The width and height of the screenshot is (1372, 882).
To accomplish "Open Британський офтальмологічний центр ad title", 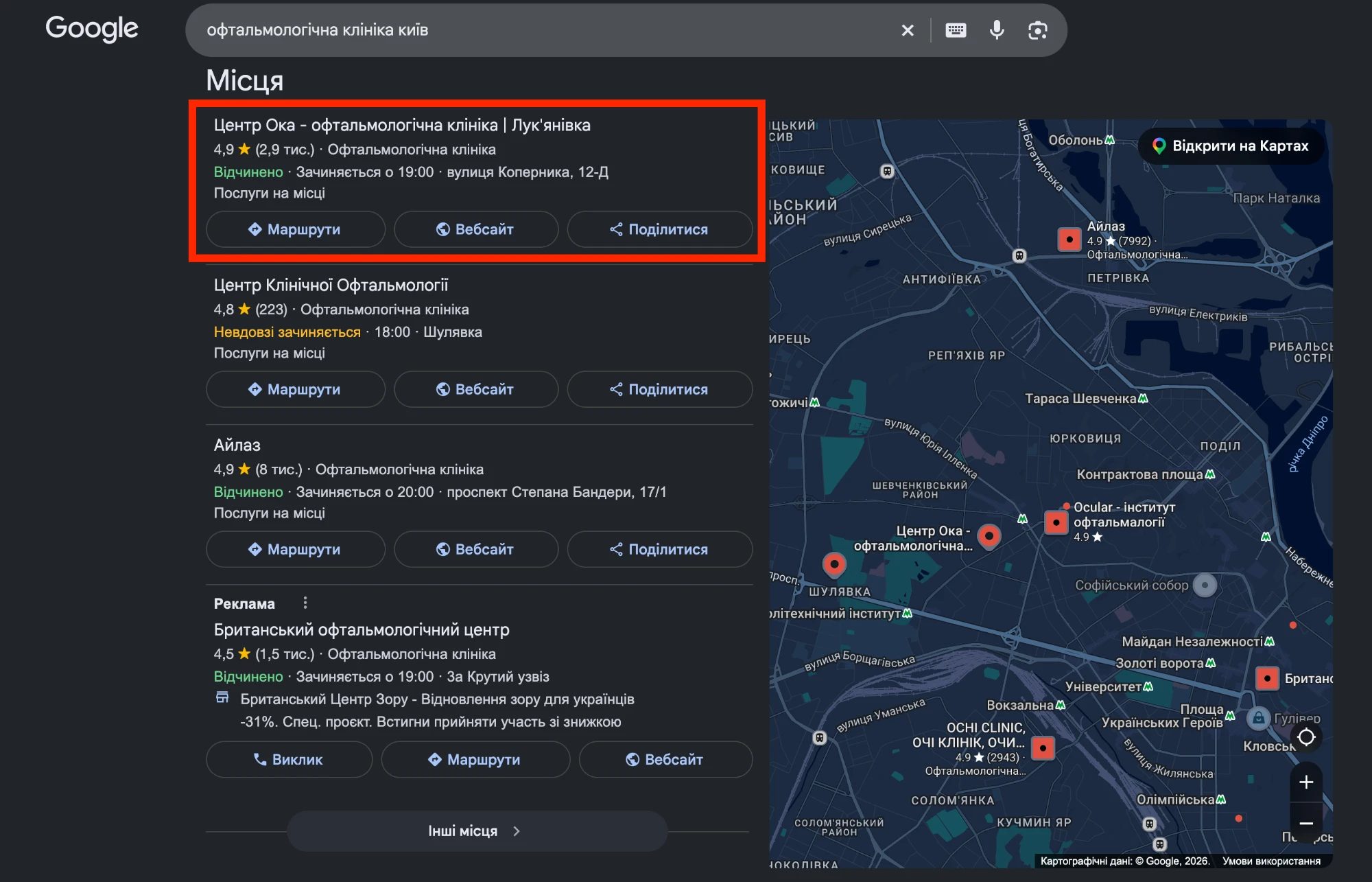I will [362, 629].
